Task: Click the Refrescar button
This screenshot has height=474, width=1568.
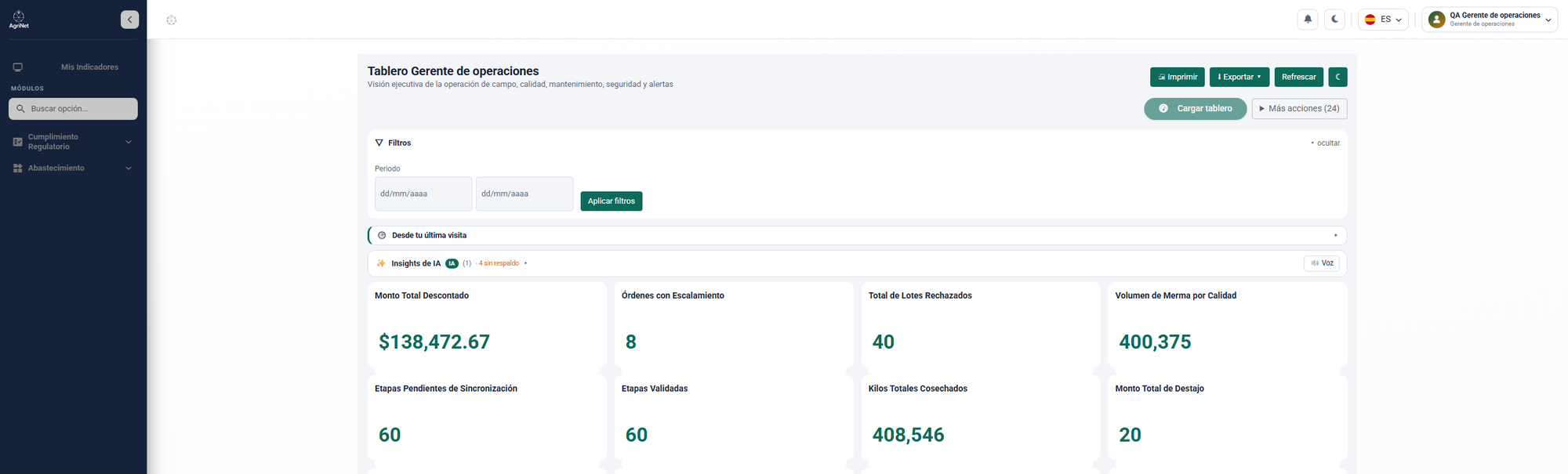Action: click(x=1299, y=77)
